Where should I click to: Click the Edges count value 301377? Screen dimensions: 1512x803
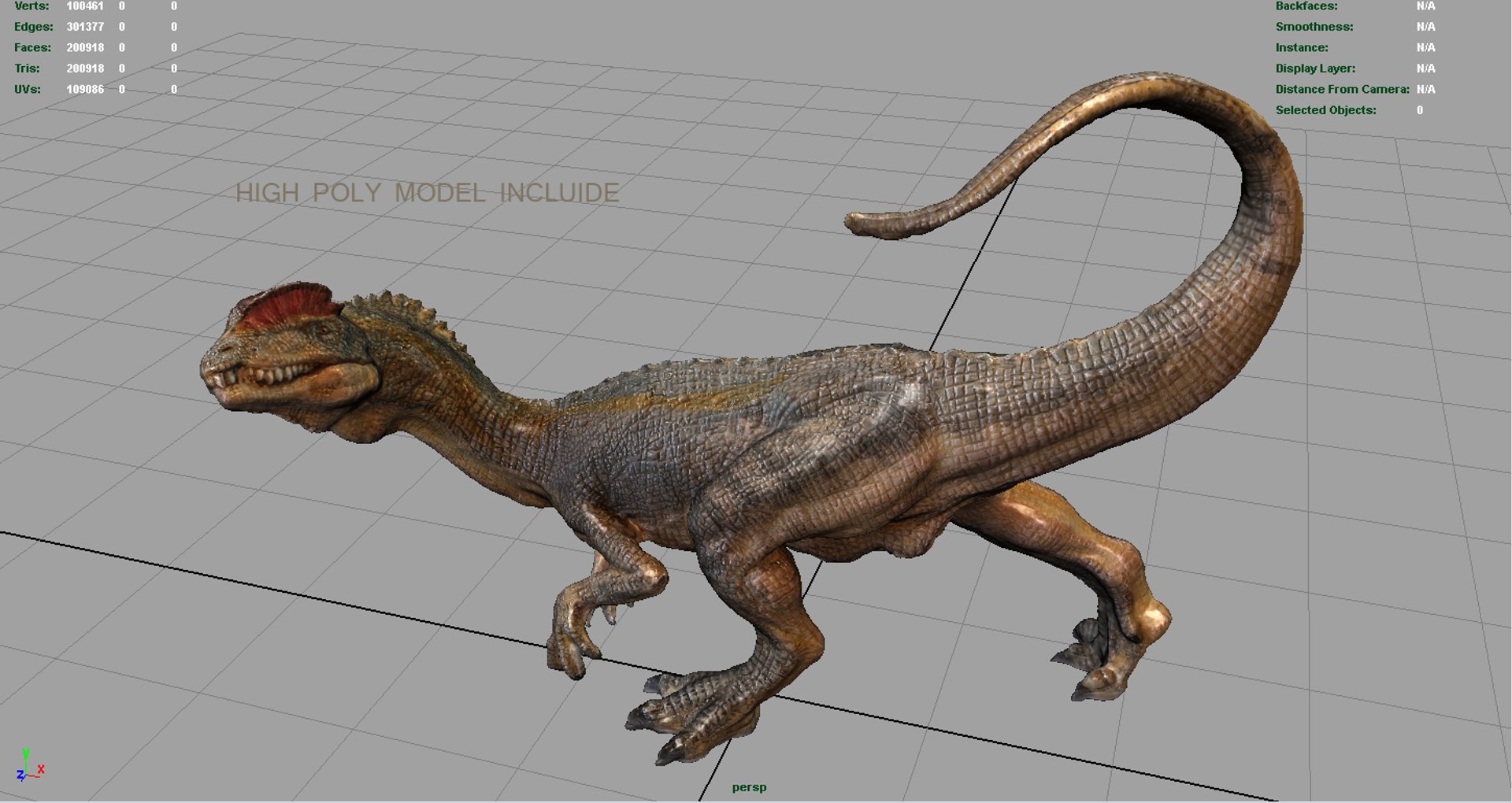(x=85, y=27)
